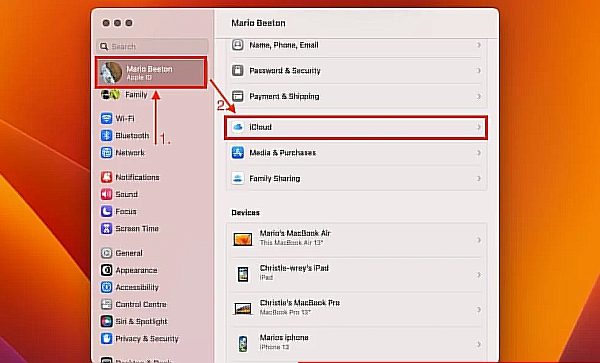Open Family label in sidebar

(136, 94)
